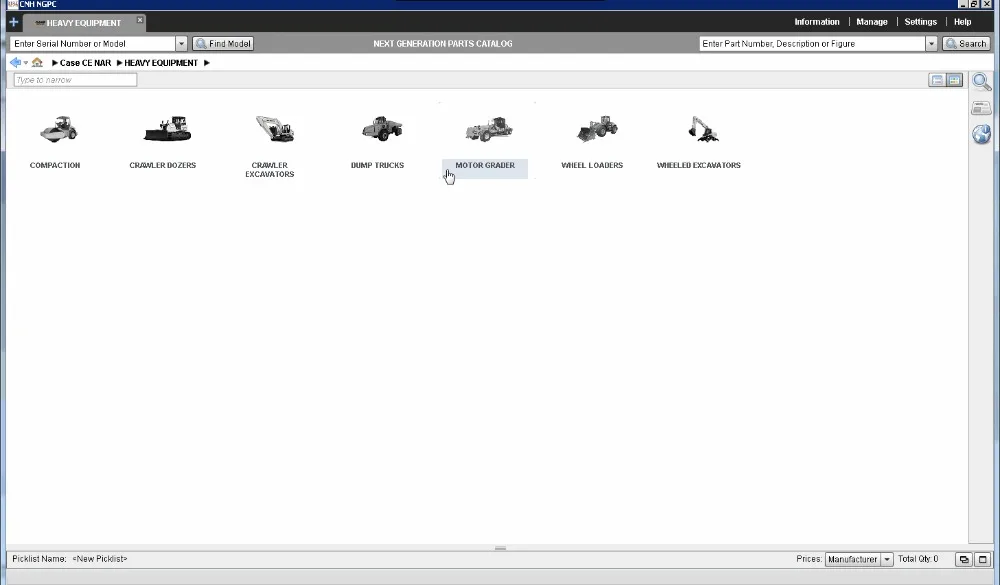Select the HEAVY EQUIPMENT tab

[x=84, y=23]
